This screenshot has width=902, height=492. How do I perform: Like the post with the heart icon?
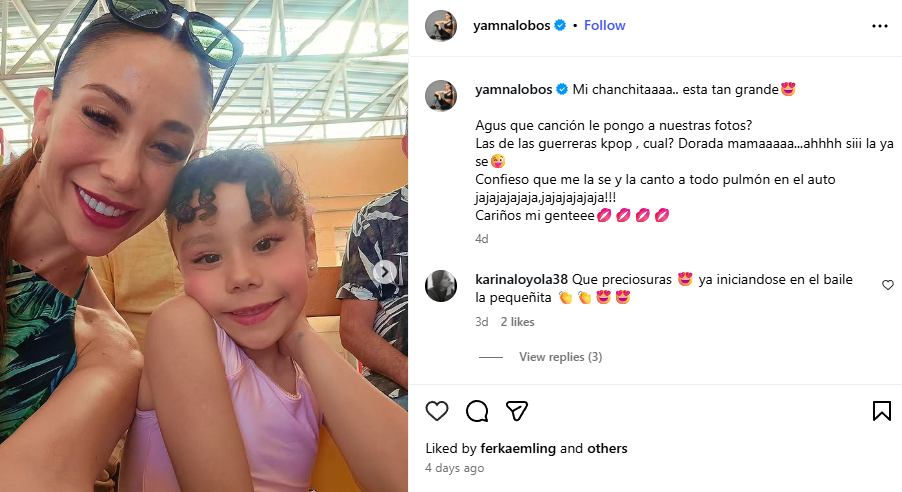tap(437, 411)
